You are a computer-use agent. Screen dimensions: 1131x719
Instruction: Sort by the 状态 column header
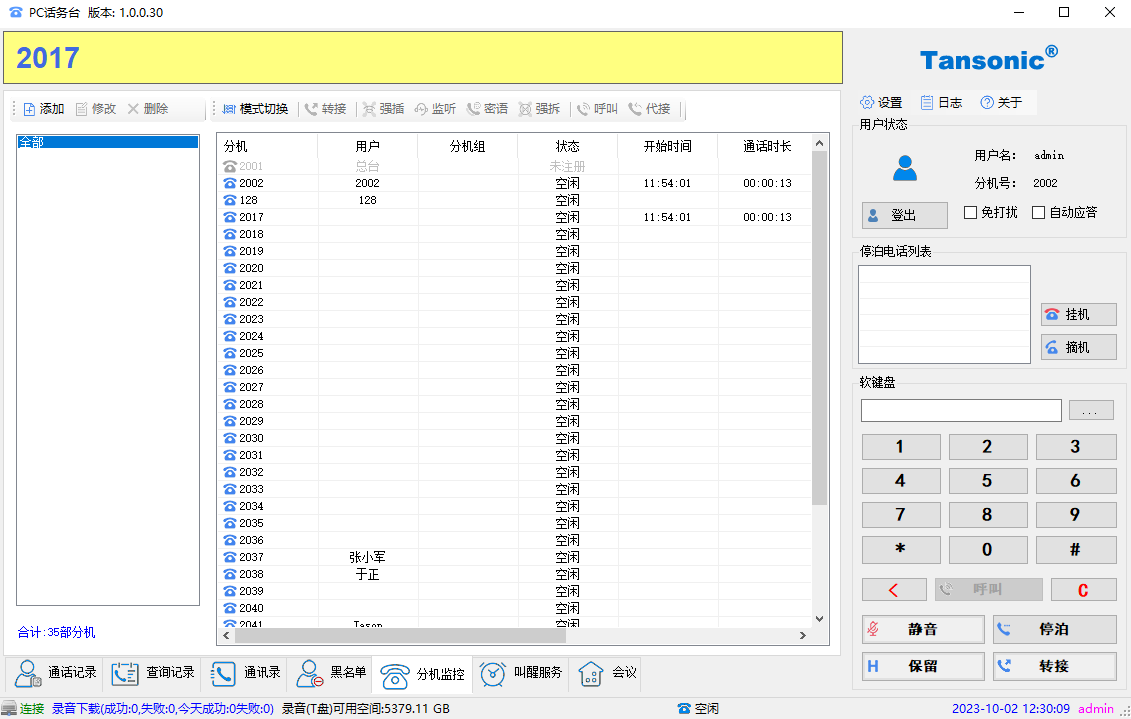tap(568, 146)
